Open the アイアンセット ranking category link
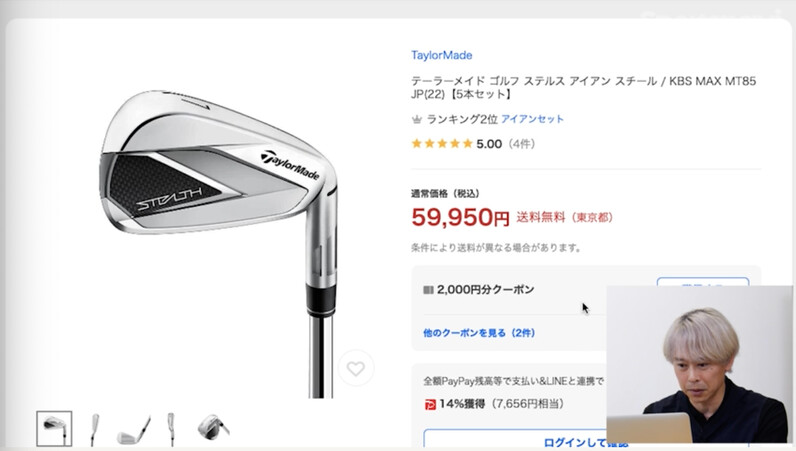The height and width of the screenshot is (451, 796). 533,119
